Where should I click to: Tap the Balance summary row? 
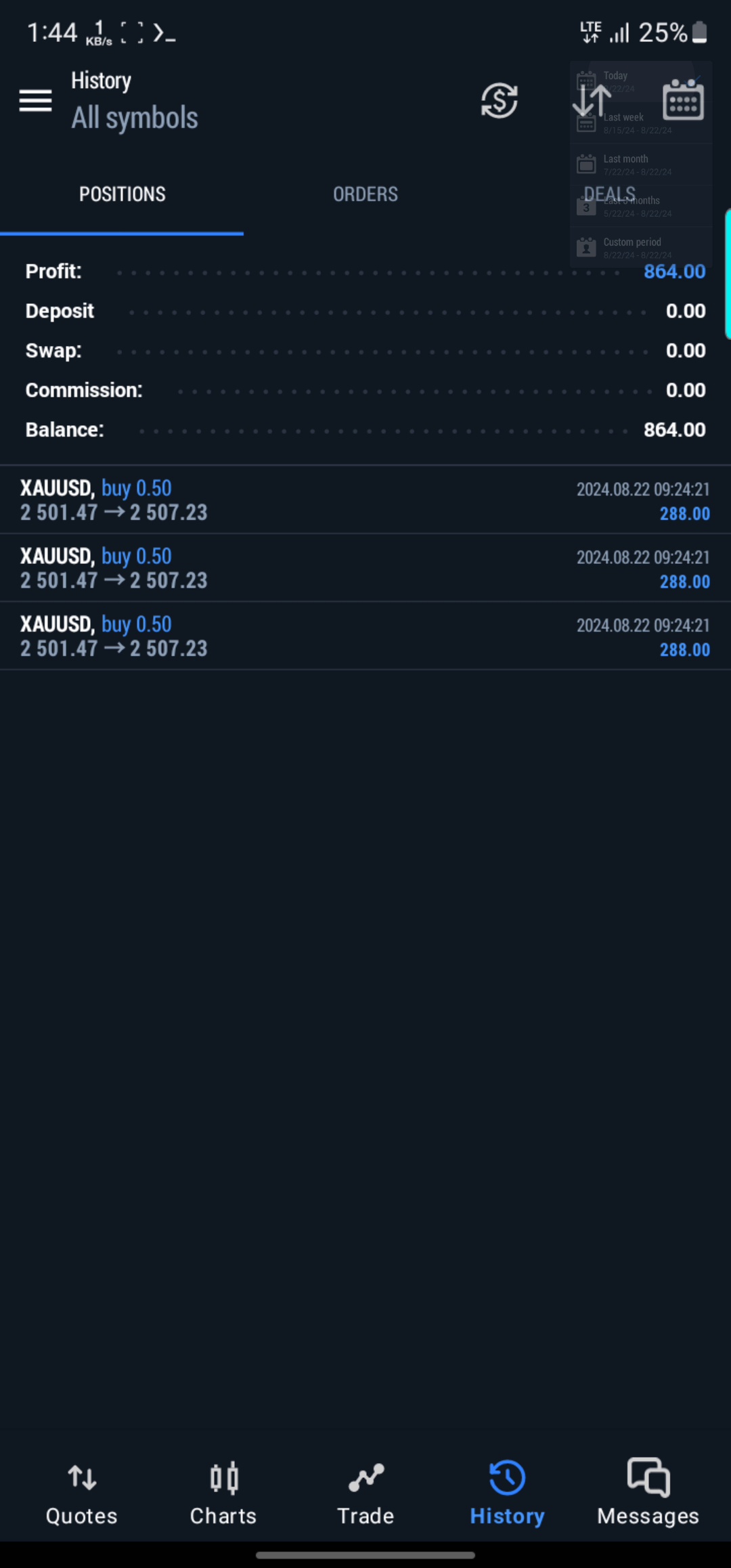(x=365, y=430)
